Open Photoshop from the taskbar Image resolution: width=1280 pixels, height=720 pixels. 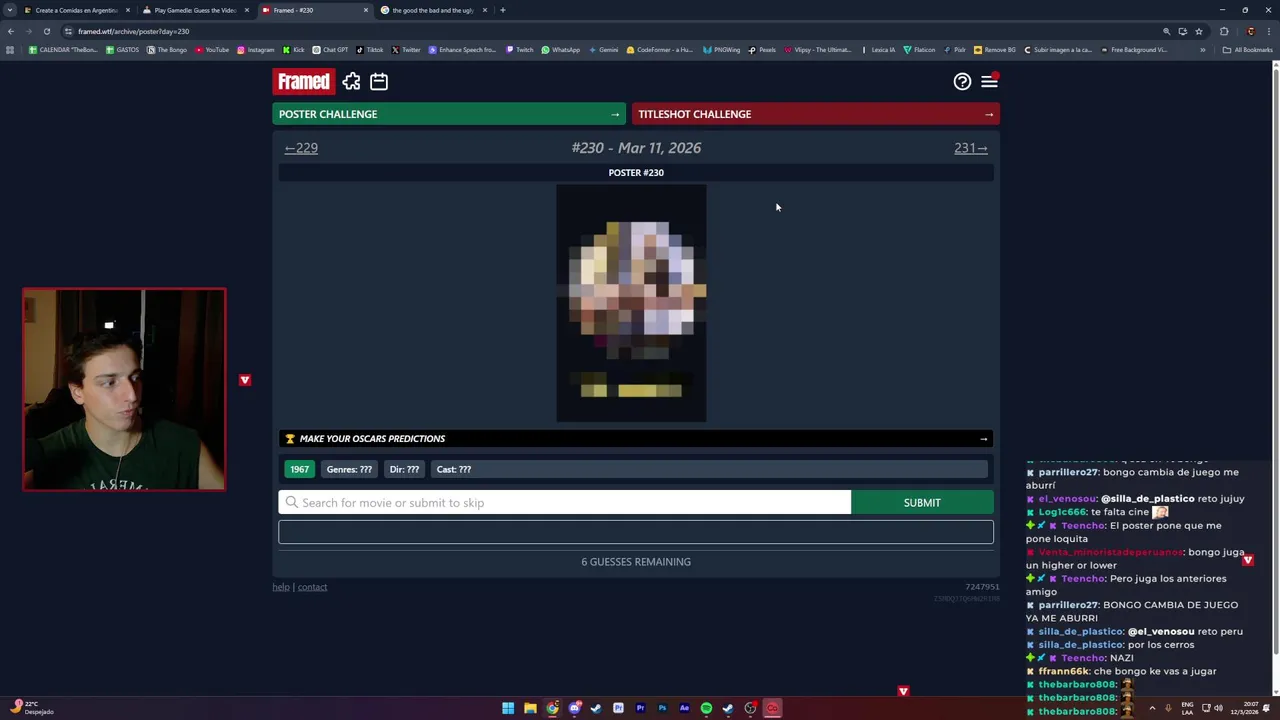point(662,708)
